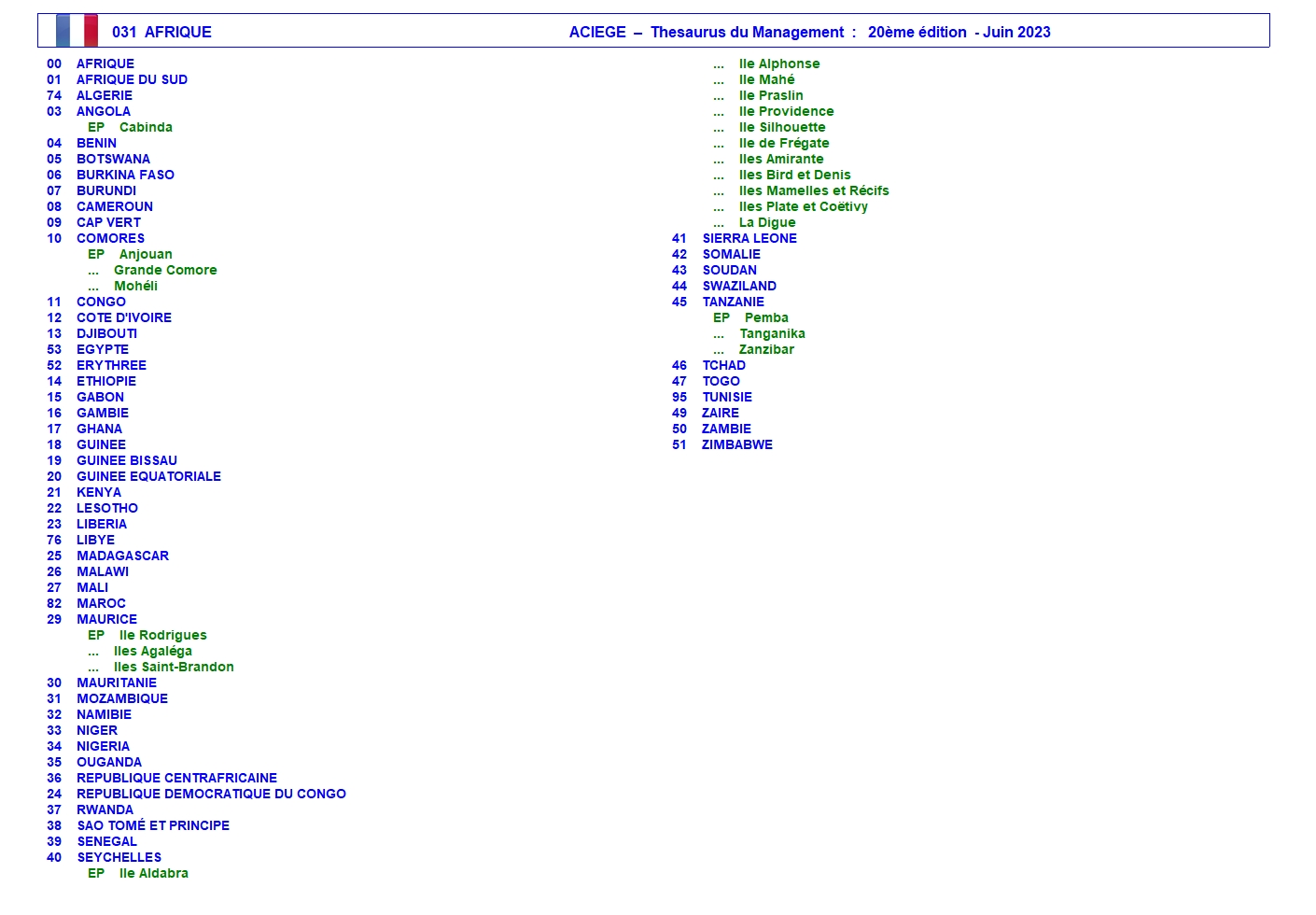The width and height of the screenshot is (1316, 915).
Task: Click the Iles Saint-Brandon sub-entry
Action: [x=174, y=667]
